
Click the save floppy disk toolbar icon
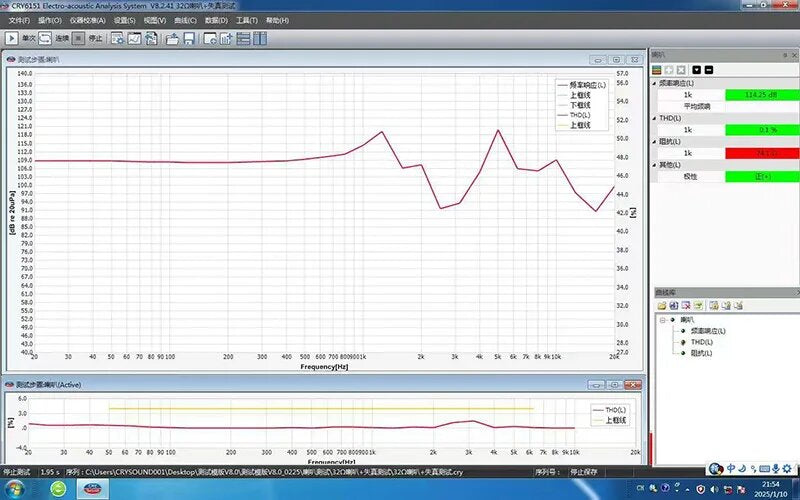click(188, 39)
